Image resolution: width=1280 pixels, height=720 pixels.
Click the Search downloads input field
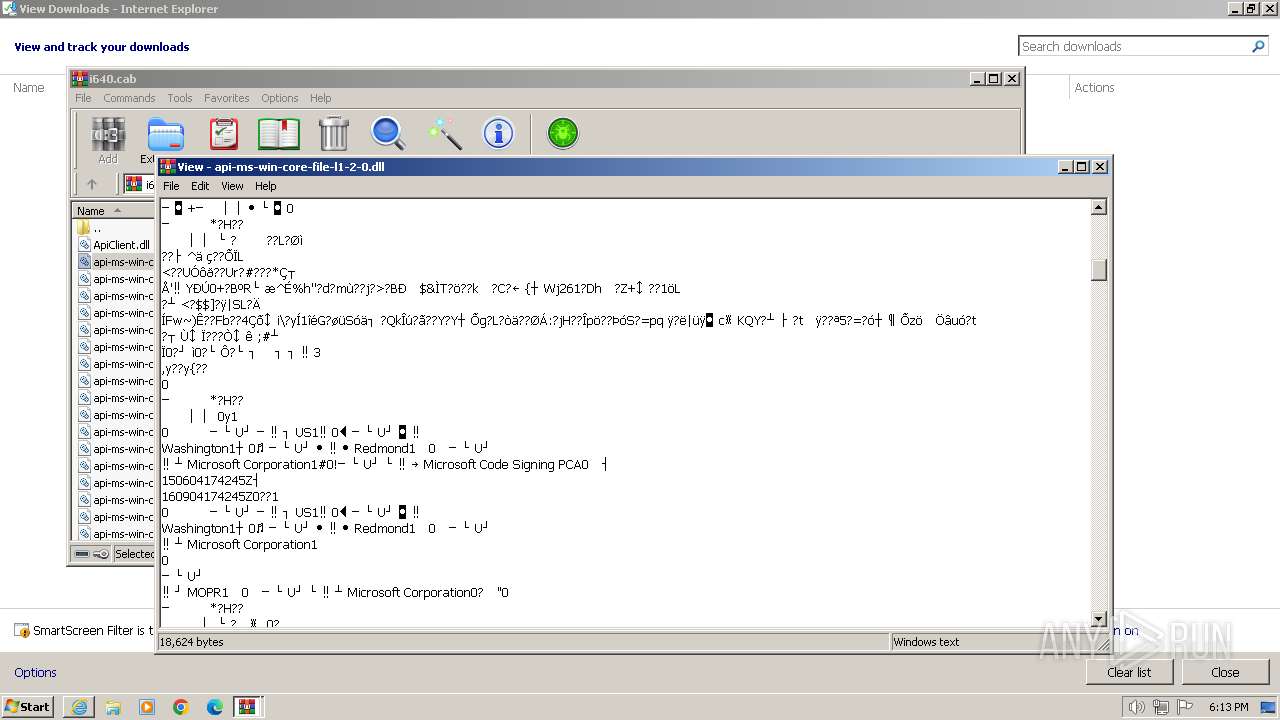1134,46
